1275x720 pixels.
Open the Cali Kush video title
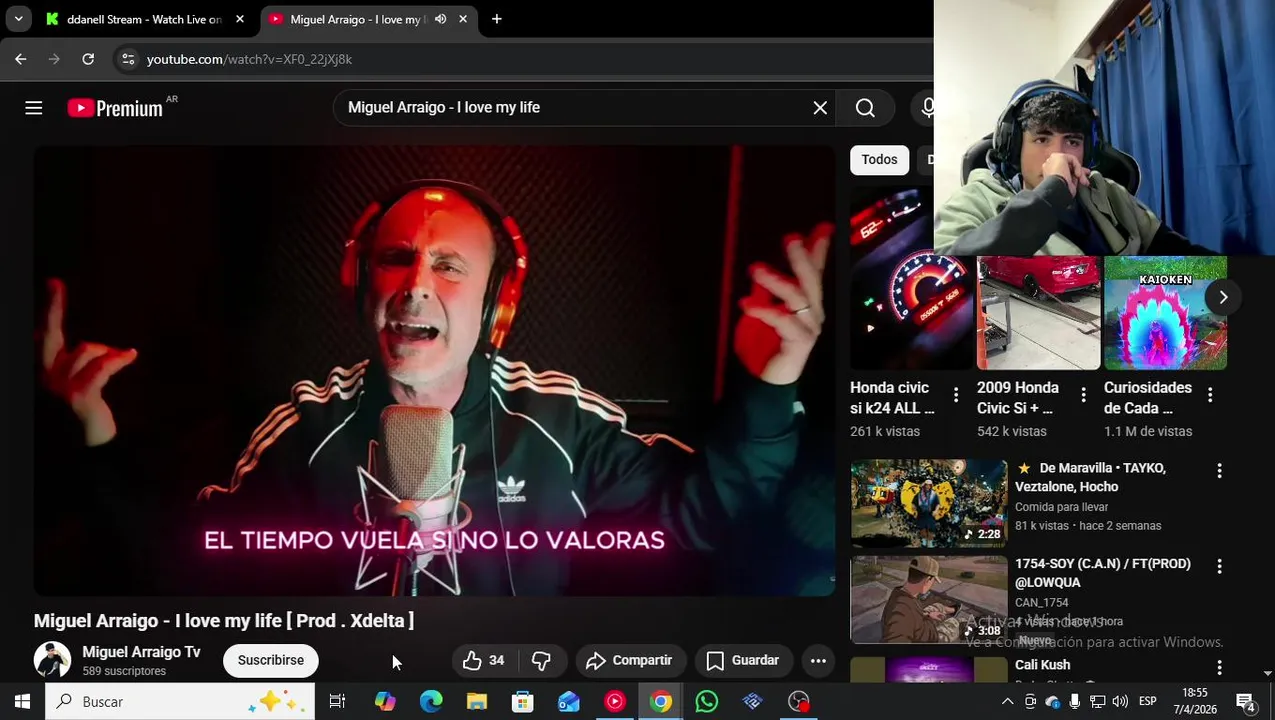(x=1043, y=665)
